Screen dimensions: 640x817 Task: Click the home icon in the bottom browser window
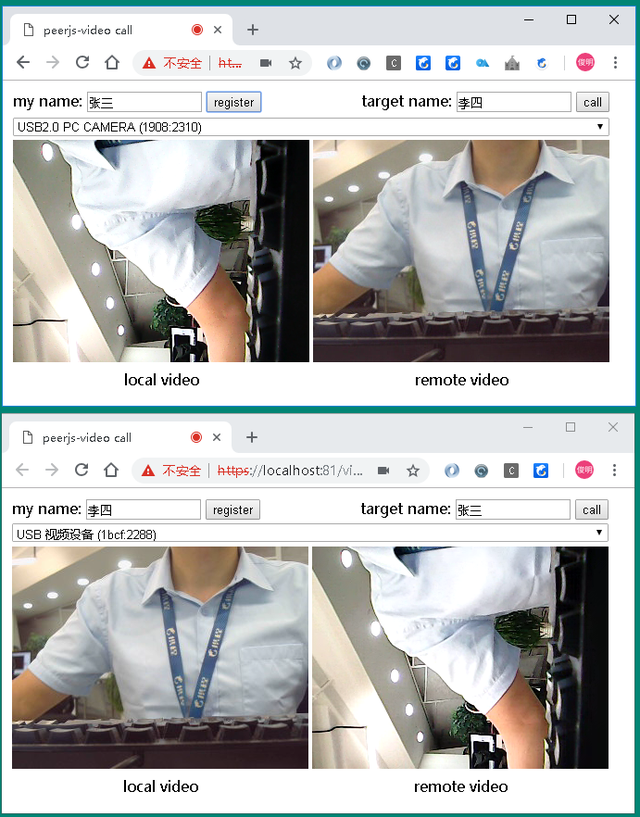click(111, 470)
